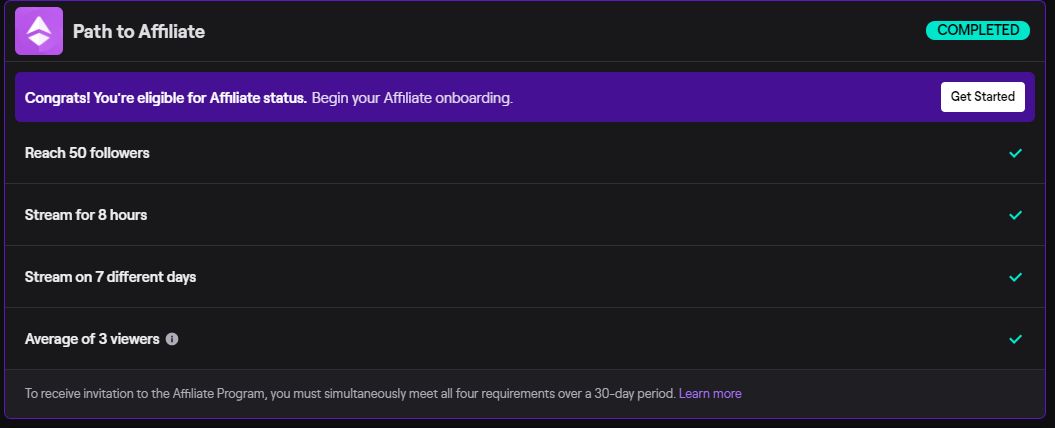The height and width of the screenshot is (428, 1055).
Task: Click the Path to Affiliate heading
Action: [x=139, y=32]
